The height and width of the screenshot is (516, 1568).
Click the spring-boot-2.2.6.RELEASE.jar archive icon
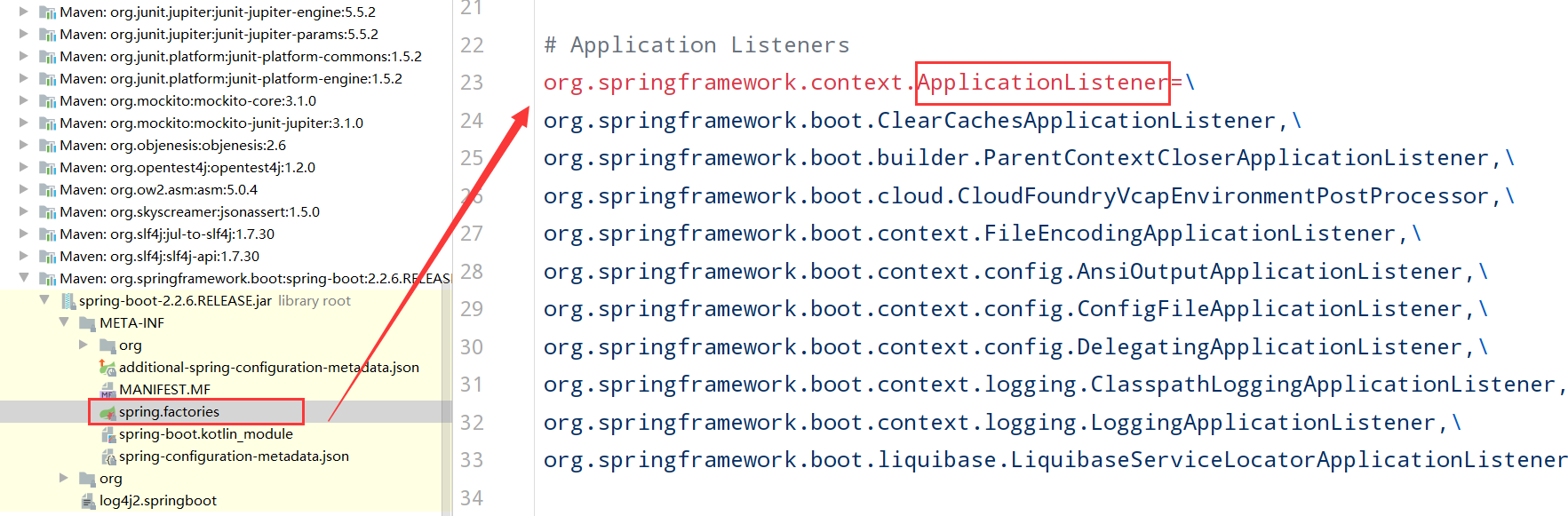pyautogui.click(x=68, y=301)
